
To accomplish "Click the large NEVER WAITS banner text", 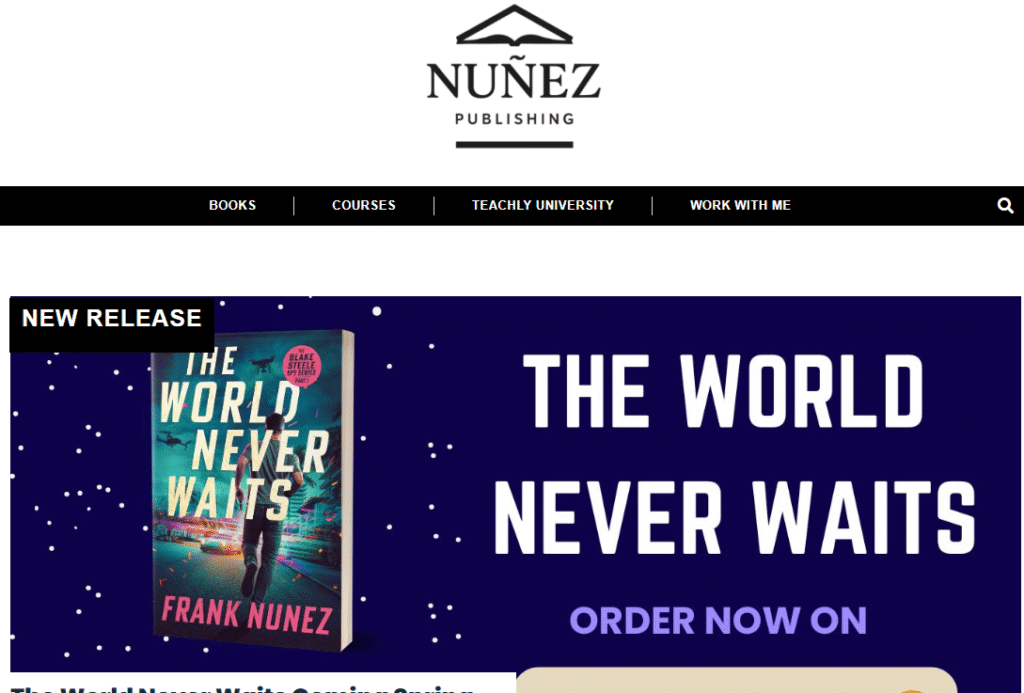I will pyautogui.click(x=735, y=517).
